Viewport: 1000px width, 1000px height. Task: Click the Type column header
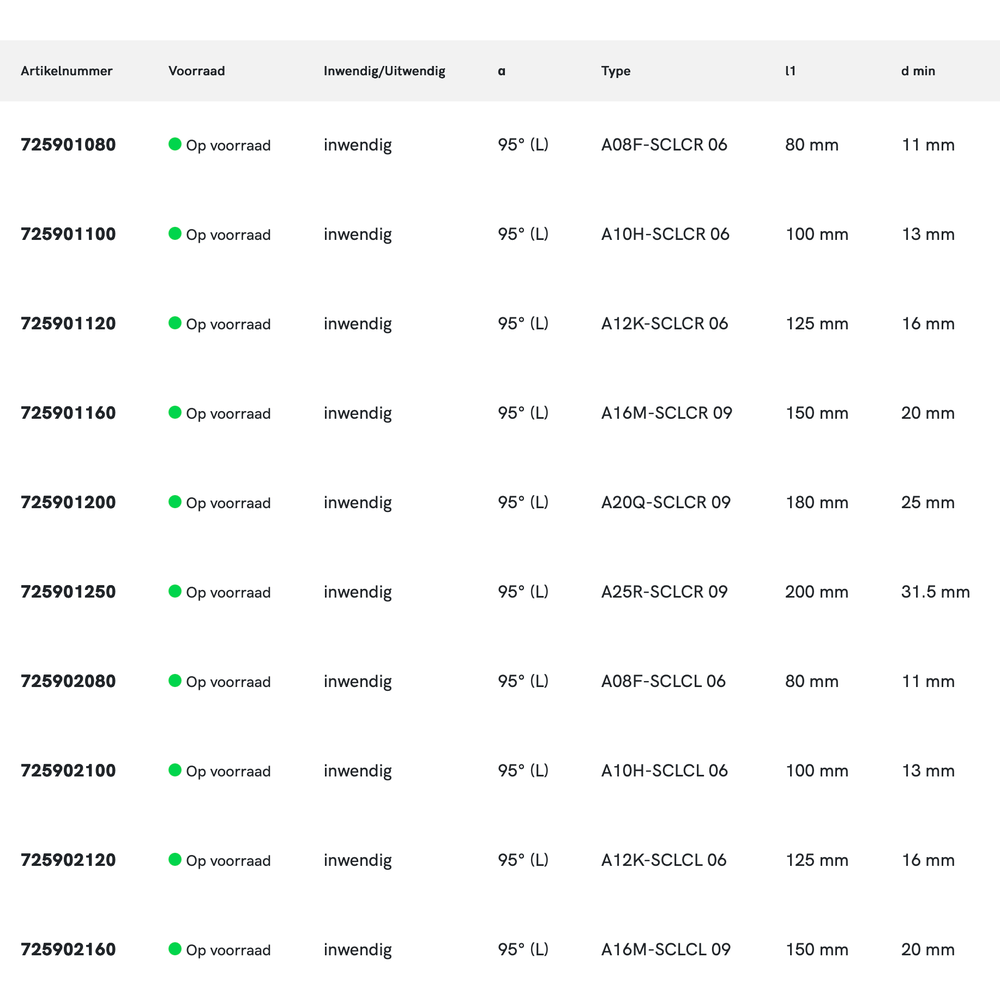(x=615, y=71)
